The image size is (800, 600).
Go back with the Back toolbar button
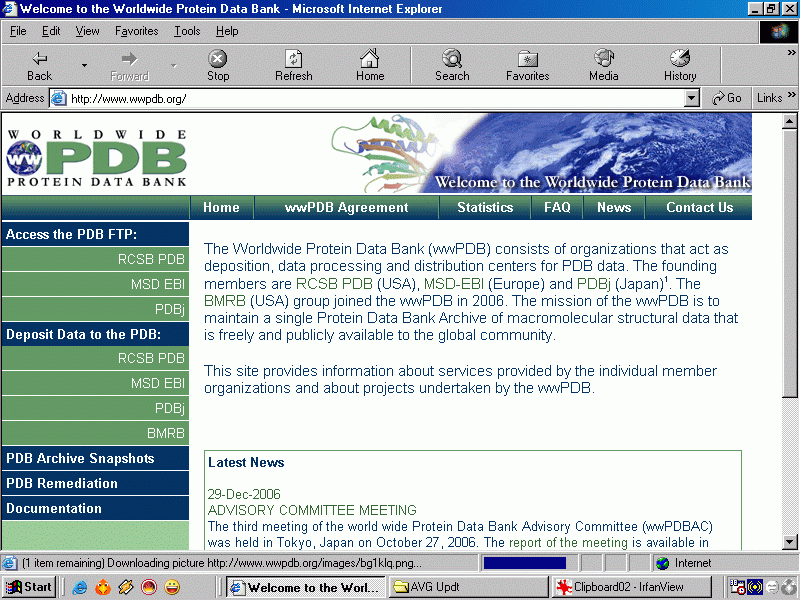coord(39,66)
